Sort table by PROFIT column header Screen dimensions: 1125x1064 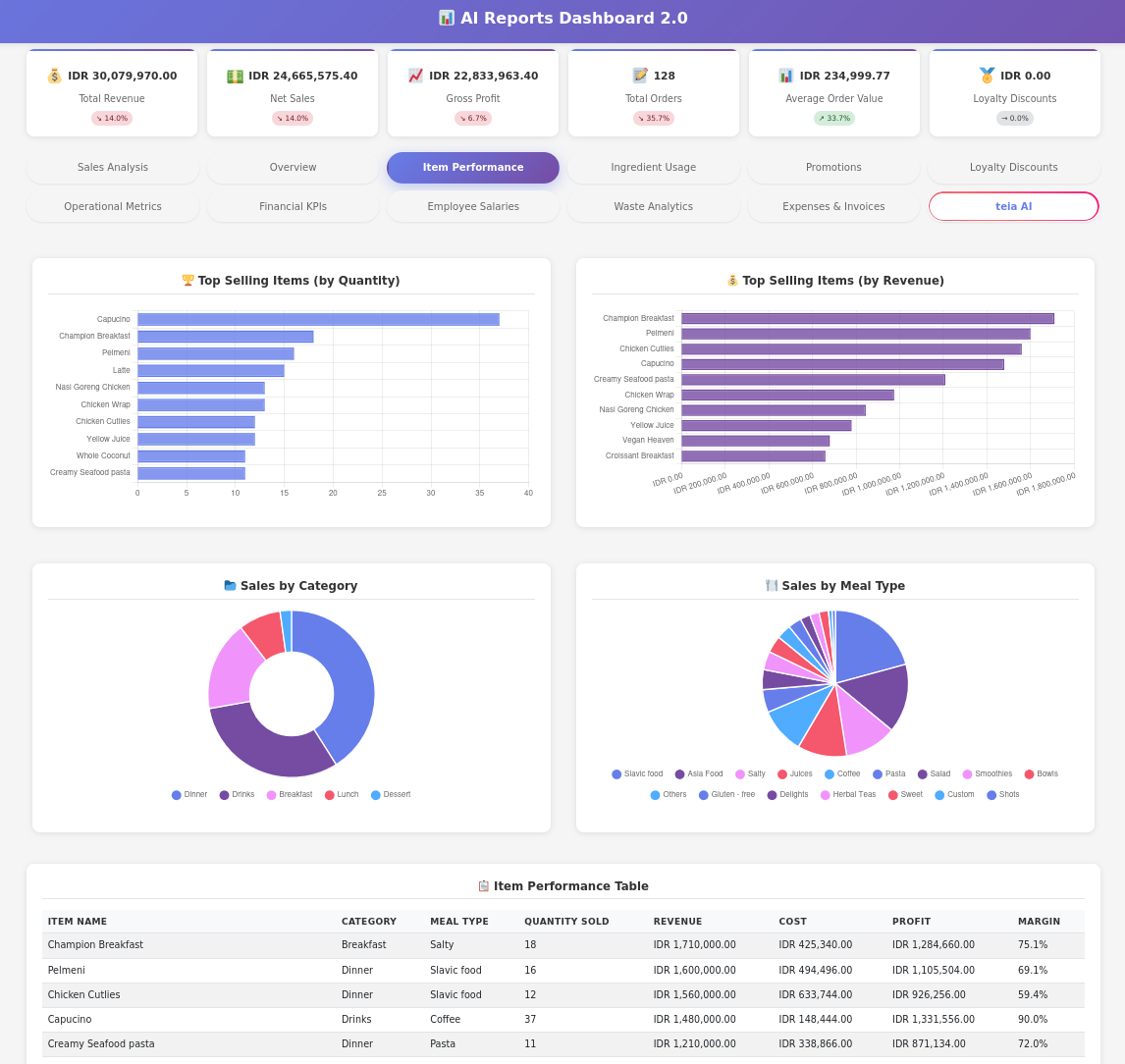[911, 922]
